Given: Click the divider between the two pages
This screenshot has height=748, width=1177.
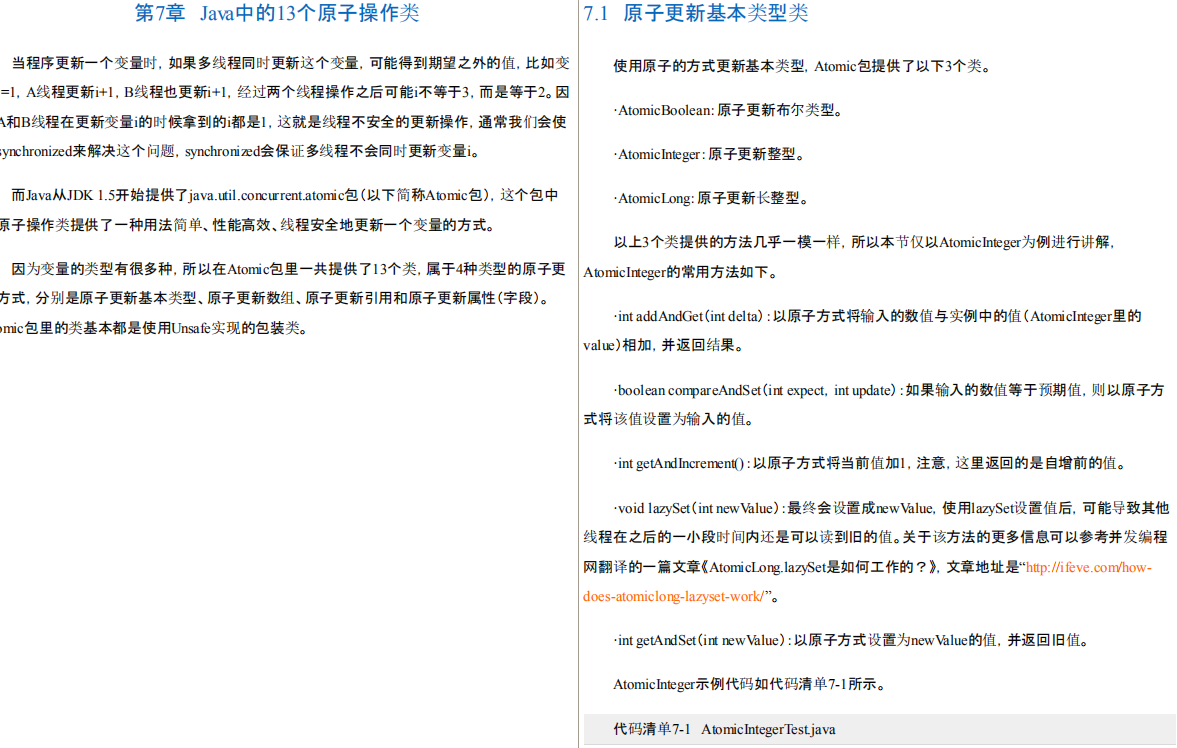Looking at the screenshot, I should tap(577, 374).
